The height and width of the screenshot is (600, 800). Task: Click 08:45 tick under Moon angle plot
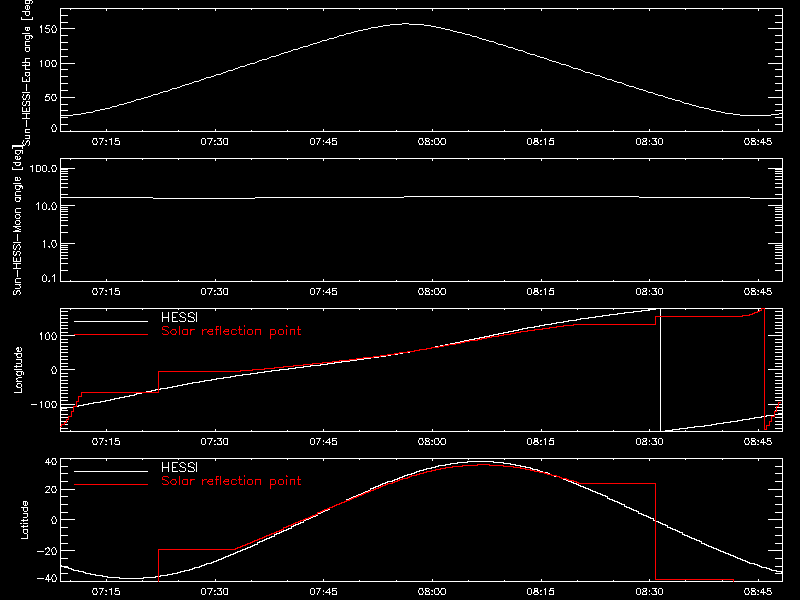tap(758, 292)
